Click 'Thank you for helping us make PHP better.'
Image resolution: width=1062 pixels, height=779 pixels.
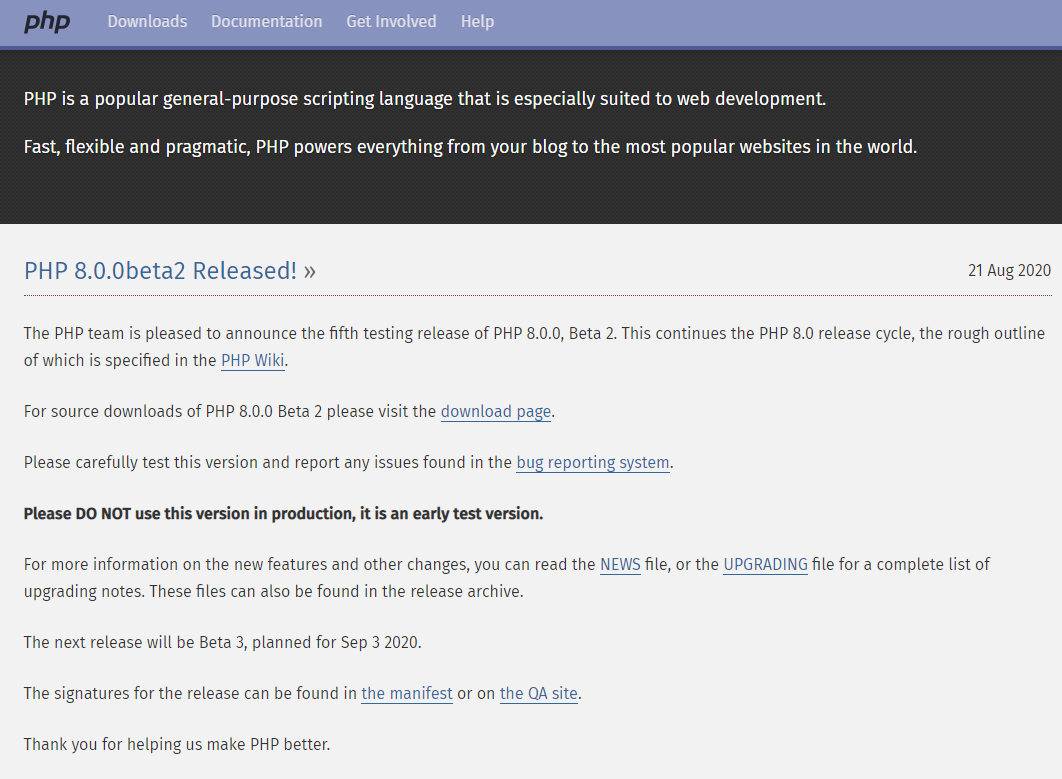177,744
